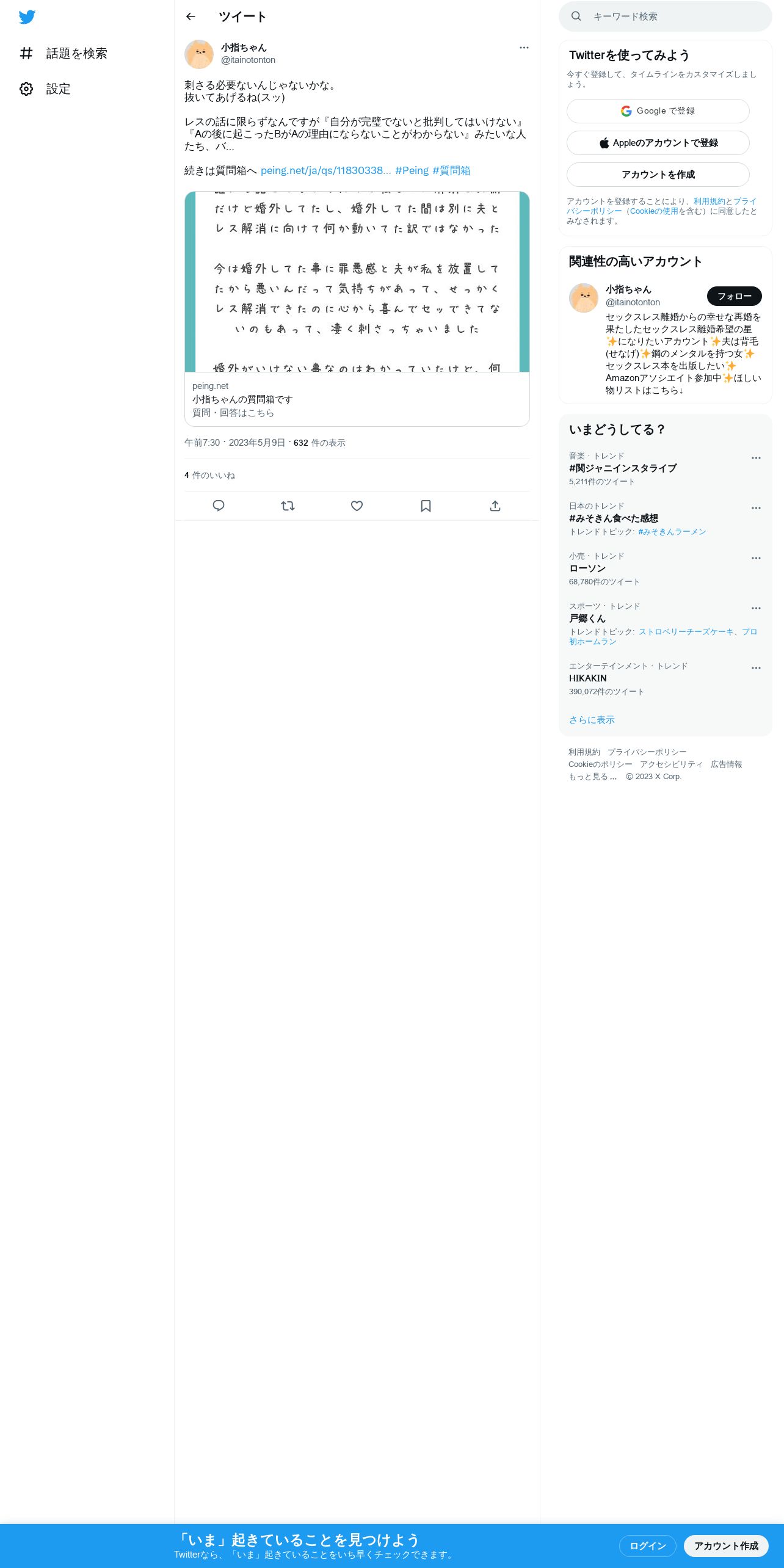Screen dimensions: 784x1568
Task: Open related account avatar 小指ちゃん
Action: [x=584, y=298]
